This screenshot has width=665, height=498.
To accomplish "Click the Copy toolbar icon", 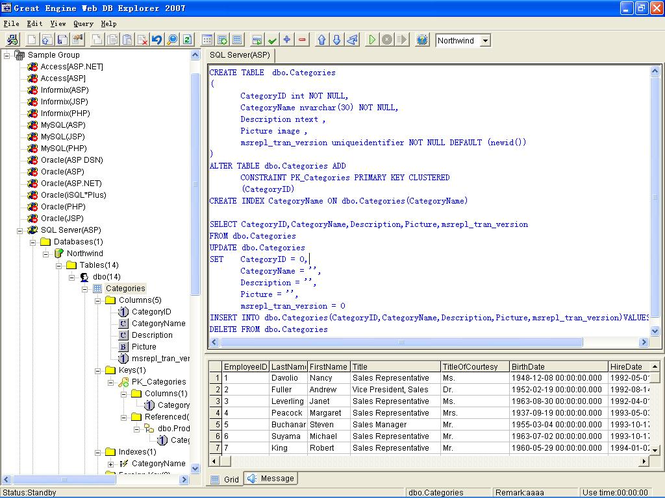I will pyautogui.click(x=112, y=40).
